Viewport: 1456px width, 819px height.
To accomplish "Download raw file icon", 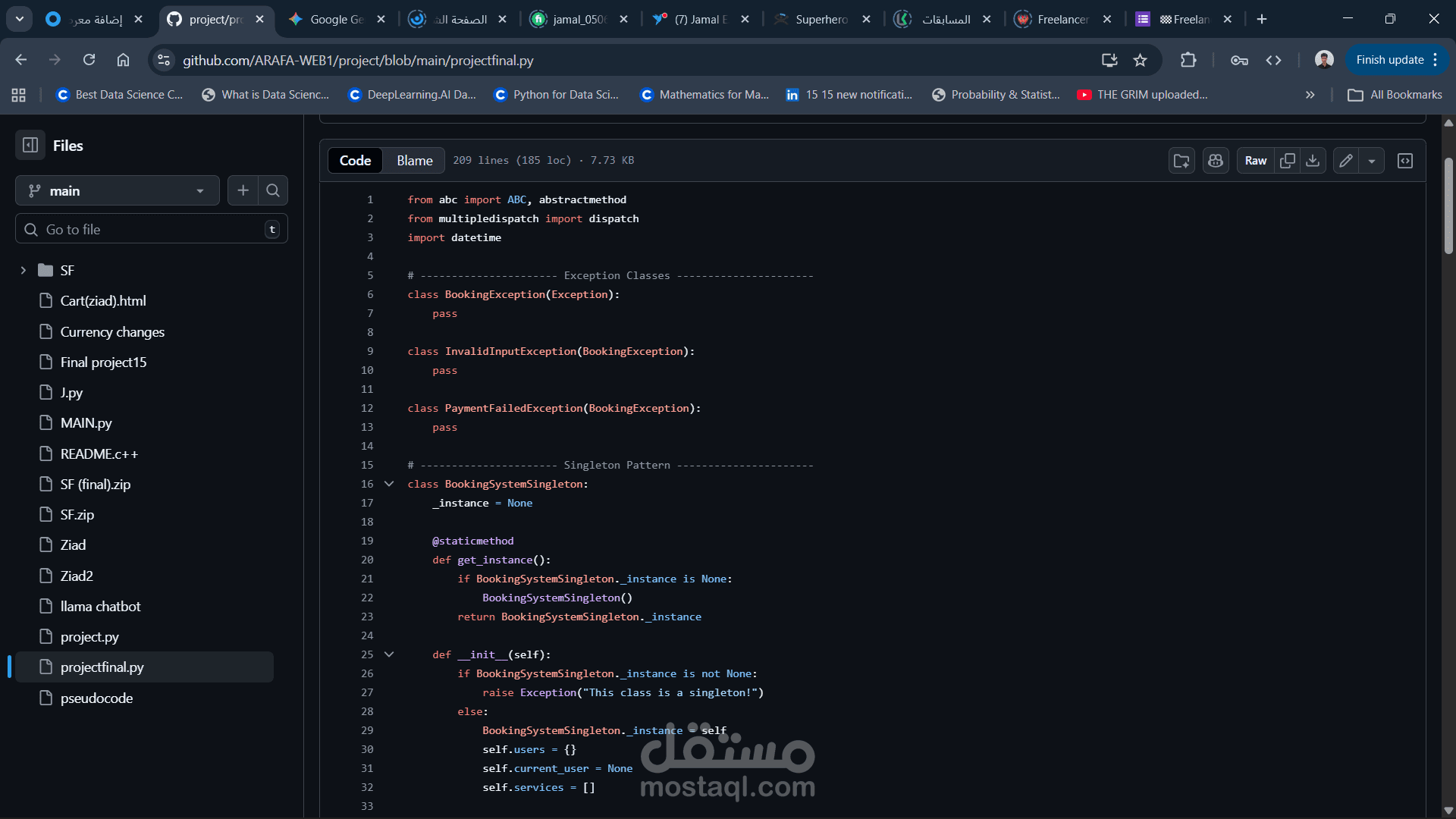I will point(1313,161).
